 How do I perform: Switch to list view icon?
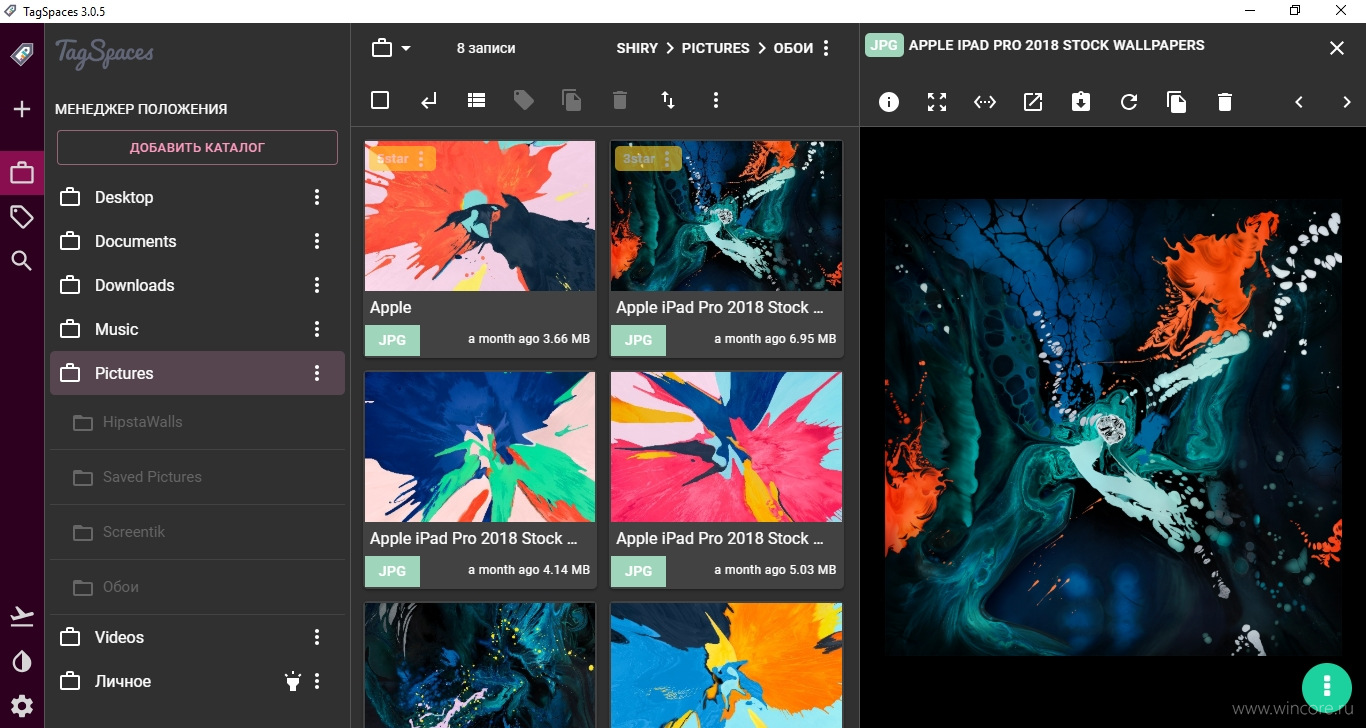(x=476, y=100)
